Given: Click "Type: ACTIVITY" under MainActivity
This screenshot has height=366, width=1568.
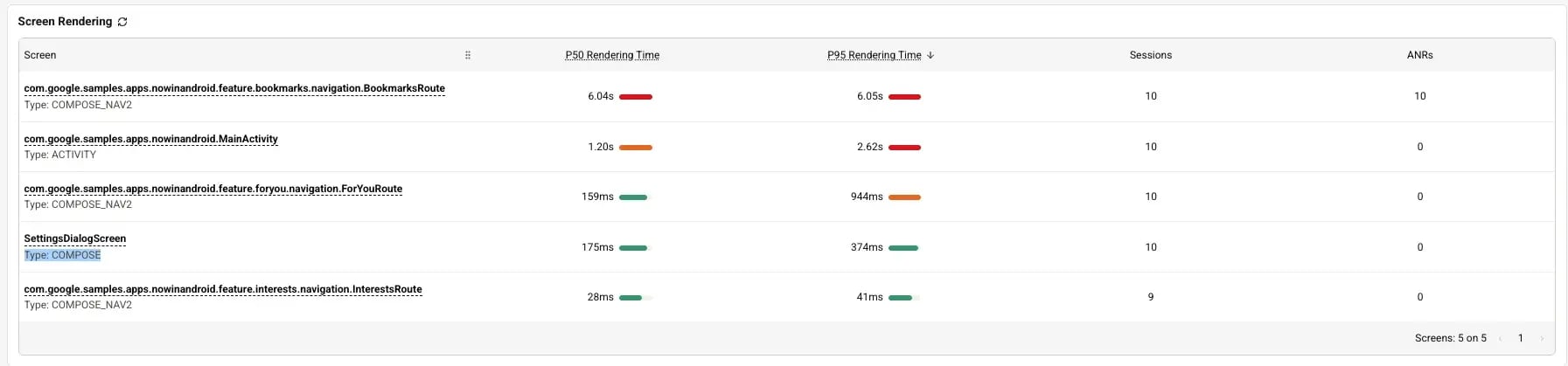Looking at the screenshot, I should point(60,155).
